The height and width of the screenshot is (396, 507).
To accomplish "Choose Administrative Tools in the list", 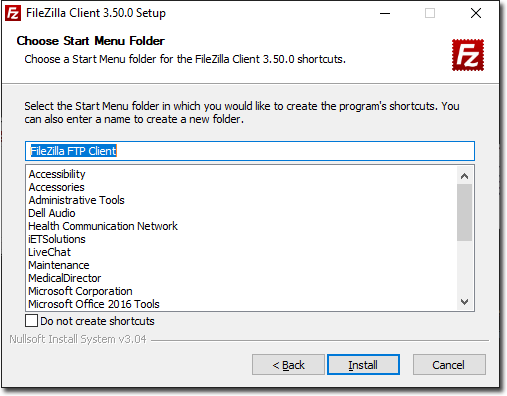I will coord(76,200).
